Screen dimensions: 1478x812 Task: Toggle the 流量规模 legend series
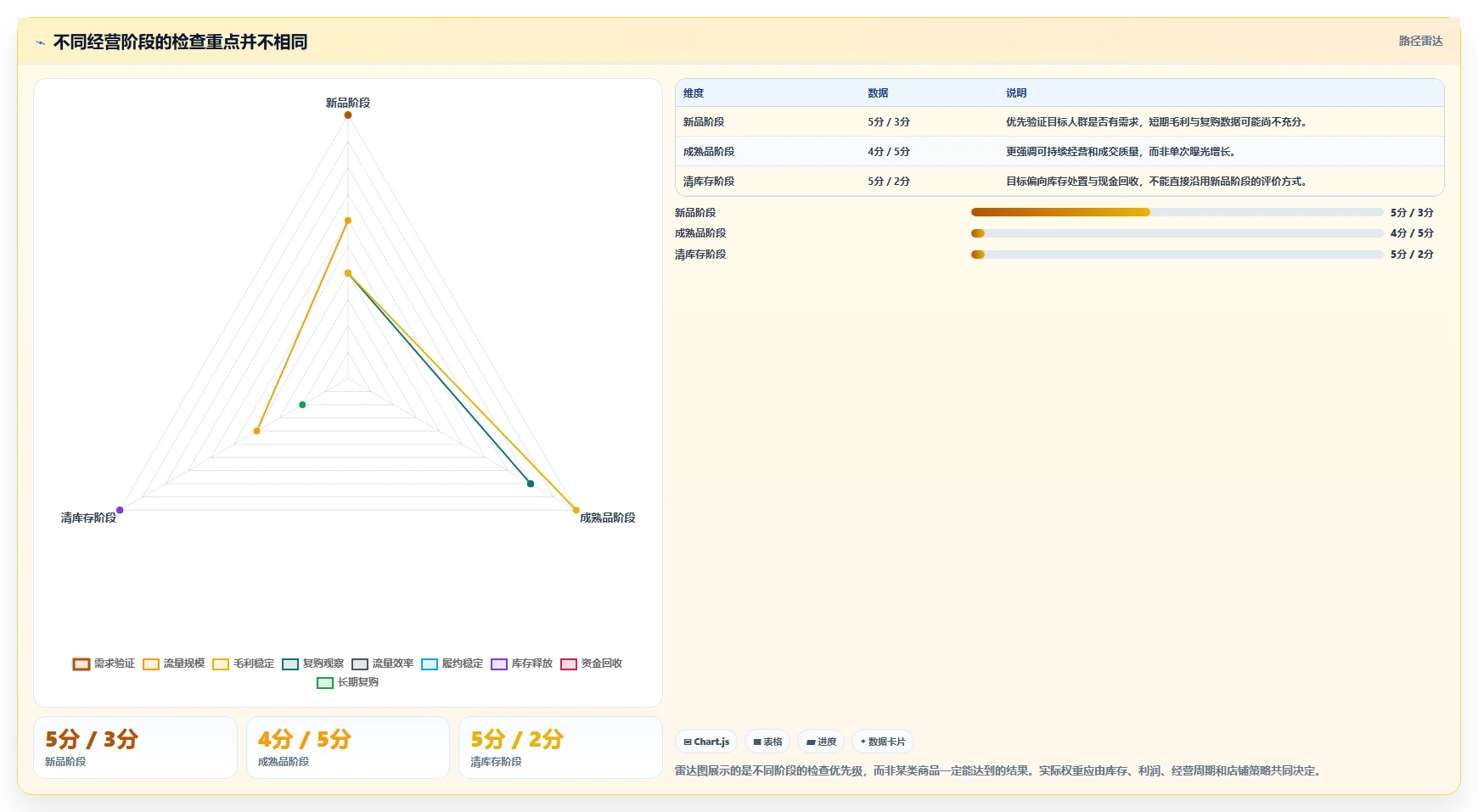tap(173, 664)
